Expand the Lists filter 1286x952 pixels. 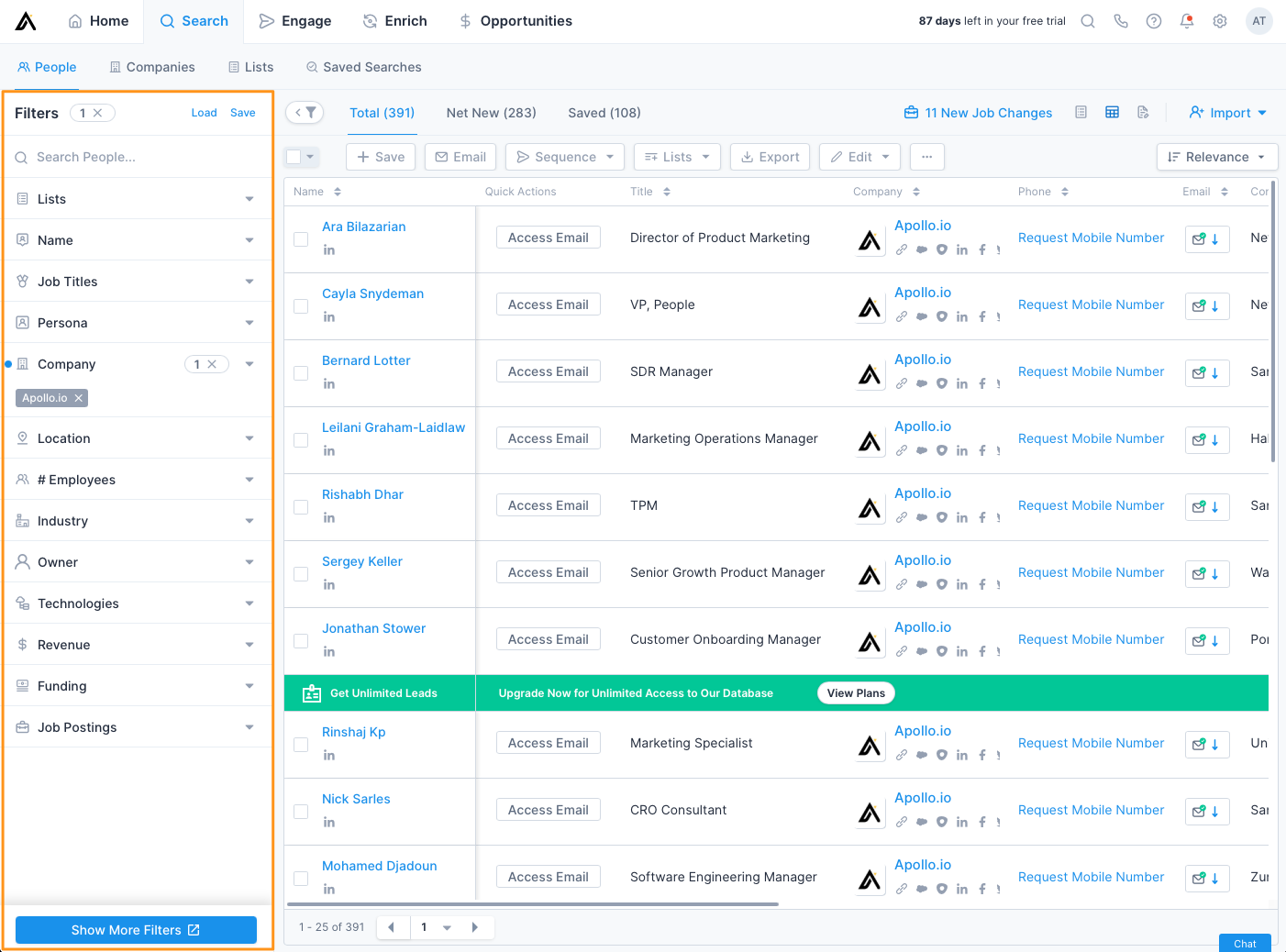pyautogui.click(x=136, y=199)
